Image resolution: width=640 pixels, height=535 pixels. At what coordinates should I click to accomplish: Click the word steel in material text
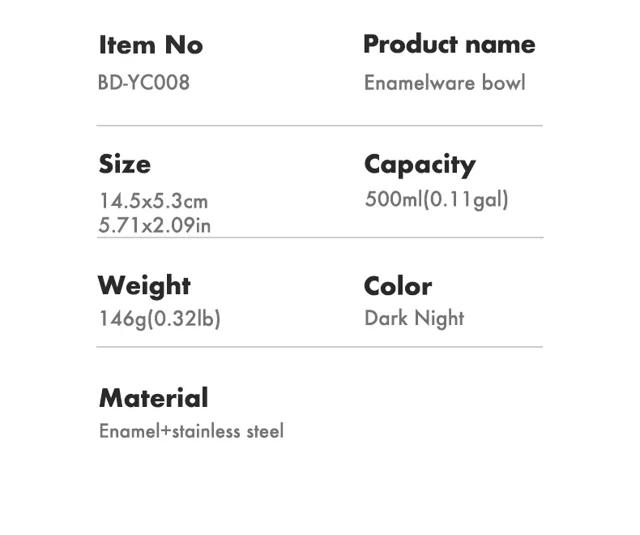[x=265, y=431]
